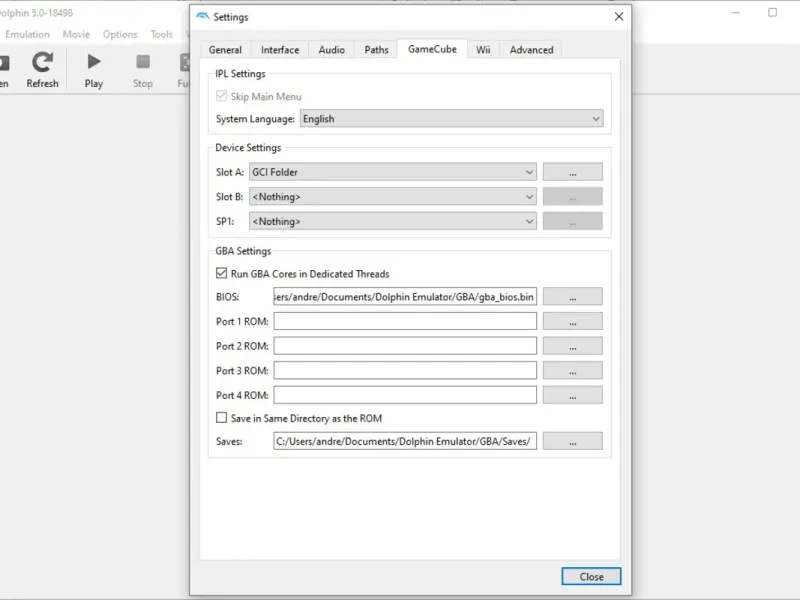
Task: Click the 'GBA Settings' group label
Action: pyautogui.click(x=243, y=251)
